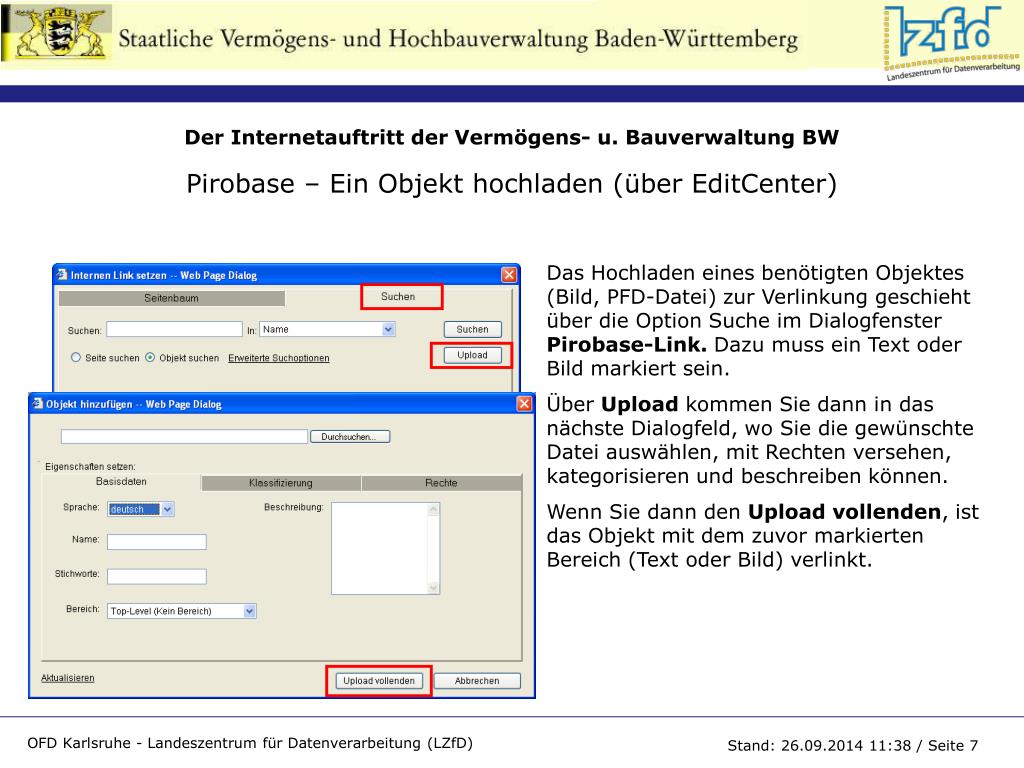Open the 'Rechte' tab
This screenshot has height=768, width=1024.
[x=441, y=483]
